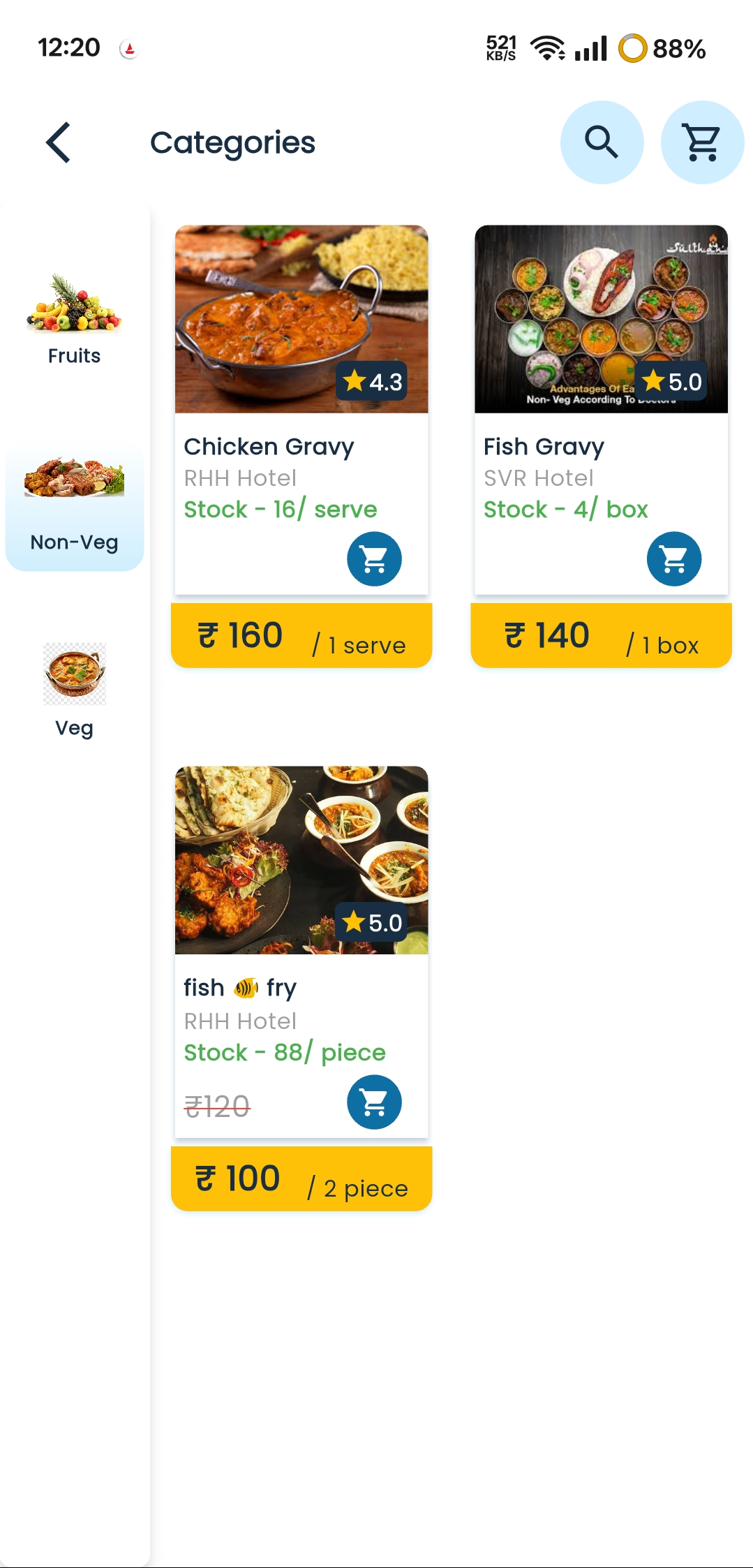Open the shopping cart in header

tap(702, 142)
